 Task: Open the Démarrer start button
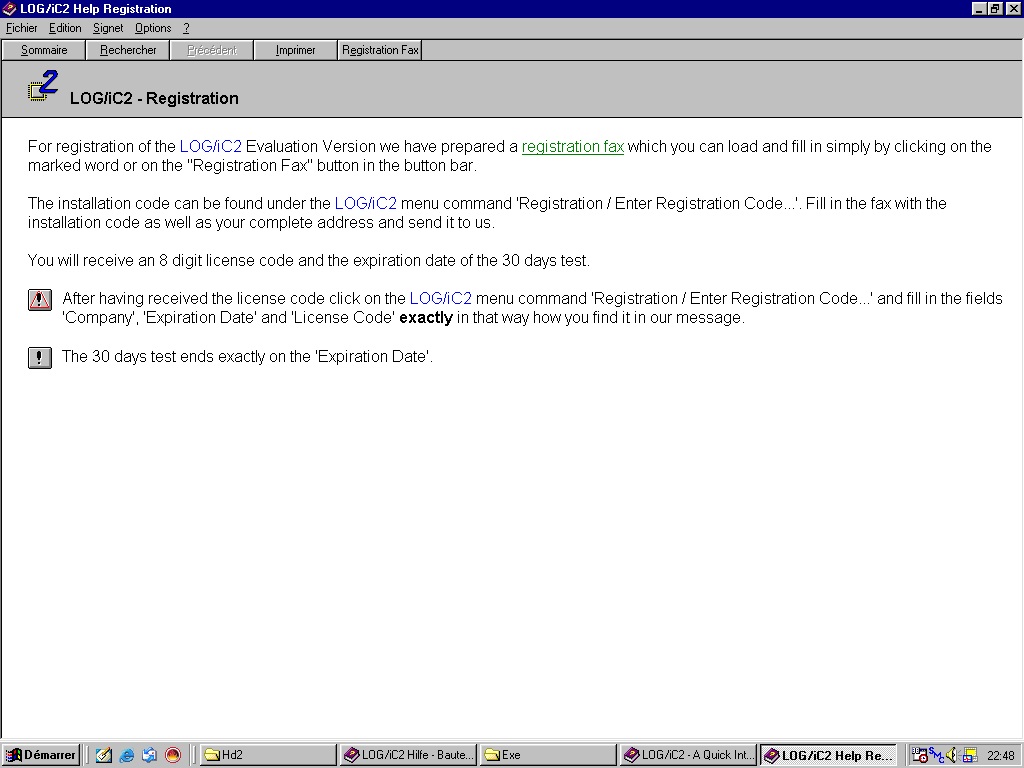pyautogui.click(x=41, y=755)
